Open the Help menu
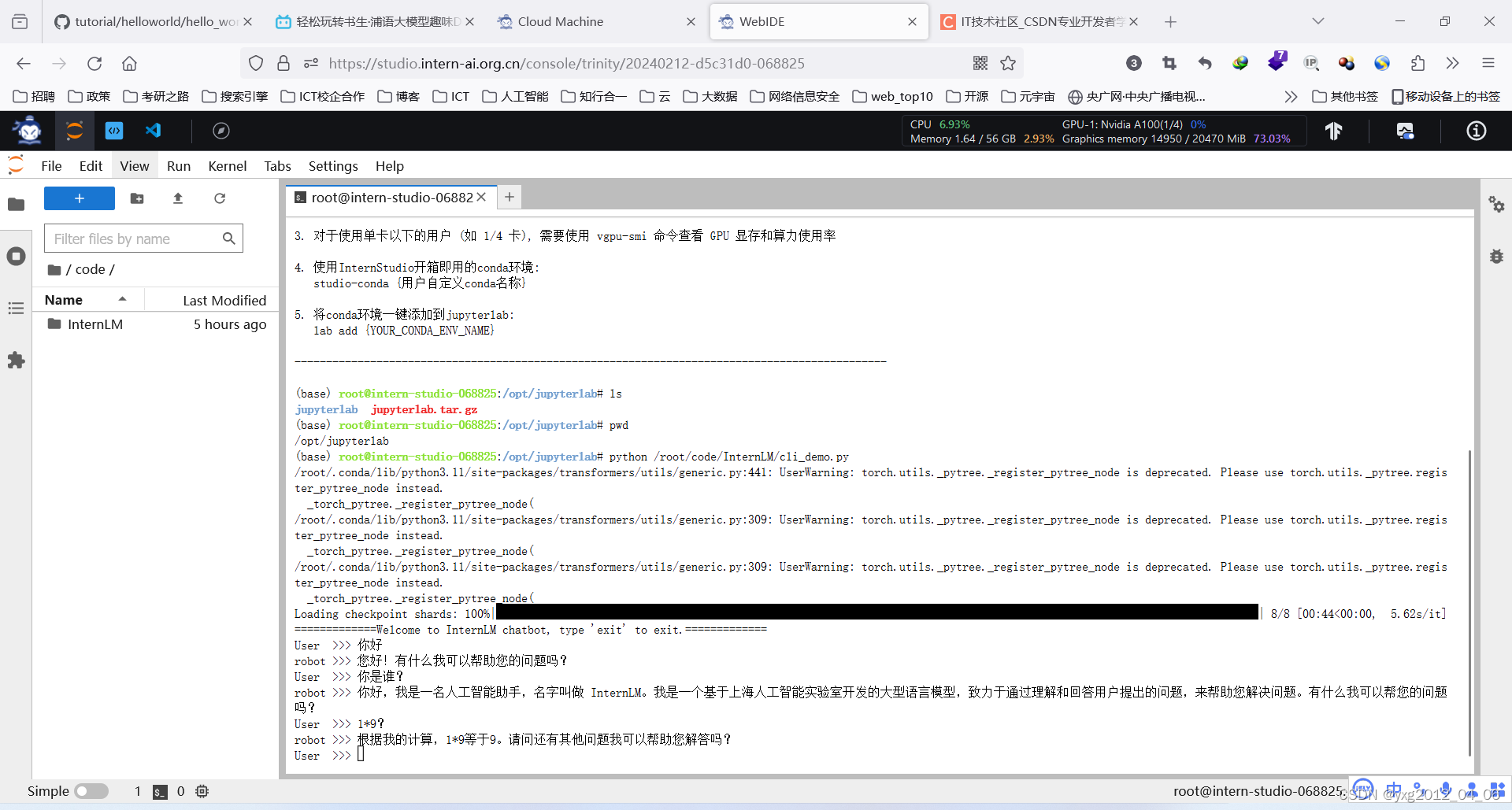The image size is (1512, 810). tap(389, 166)
